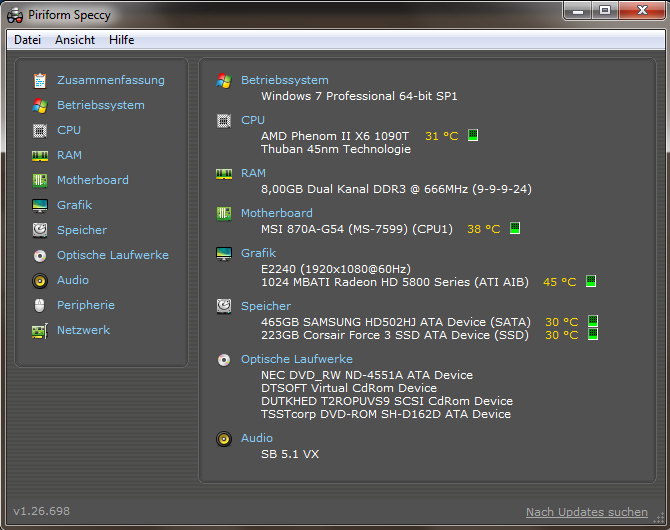
Task: Open Motherboard details from sidebar
Action: [93, 180]
